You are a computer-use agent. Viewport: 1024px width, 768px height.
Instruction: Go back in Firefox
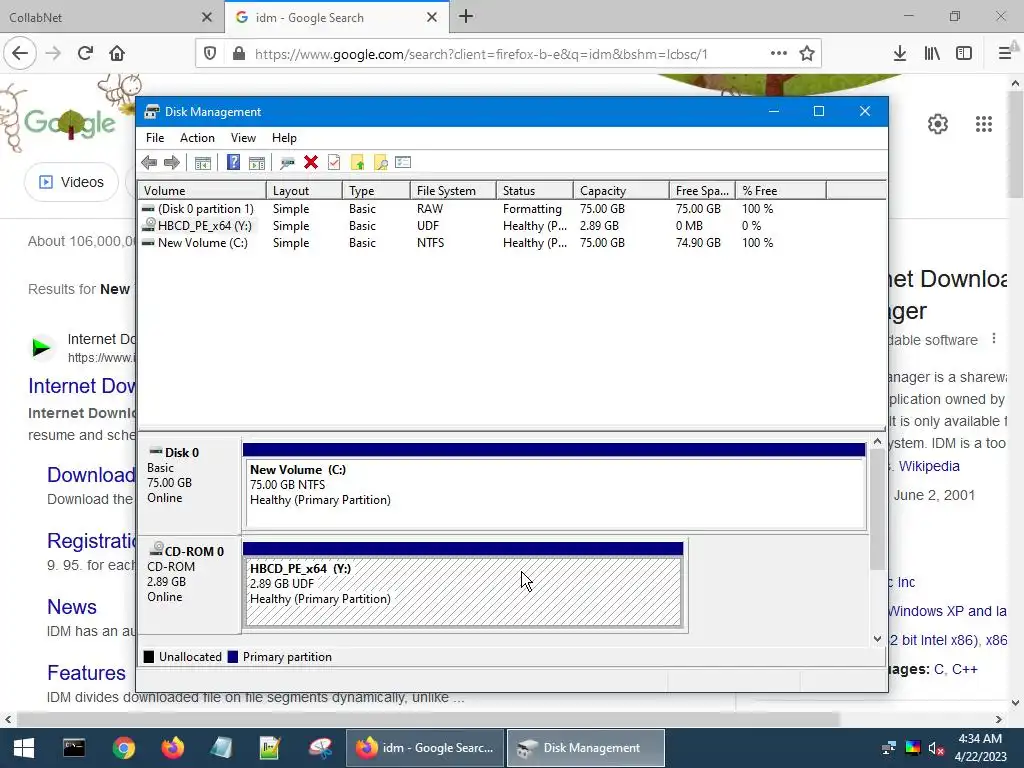tap(20, 54)
